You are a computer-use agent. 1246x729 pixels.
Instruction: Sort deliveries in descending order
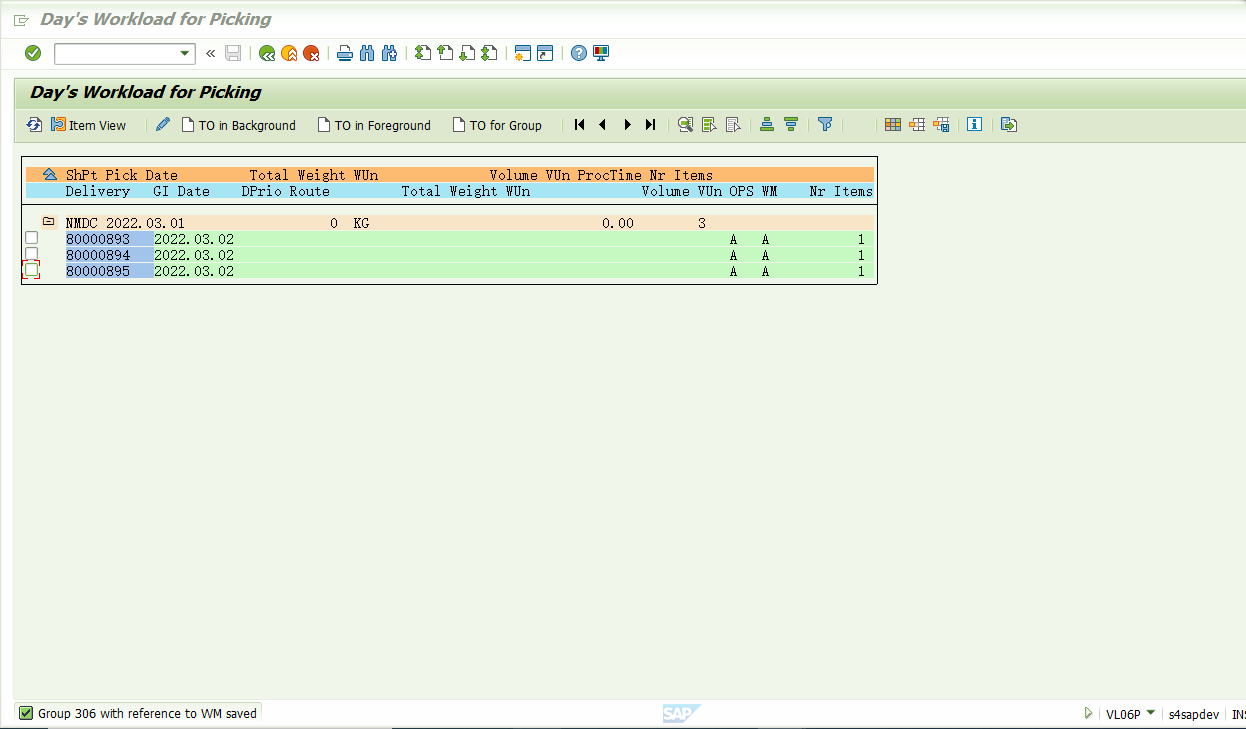tap(791, 124)
